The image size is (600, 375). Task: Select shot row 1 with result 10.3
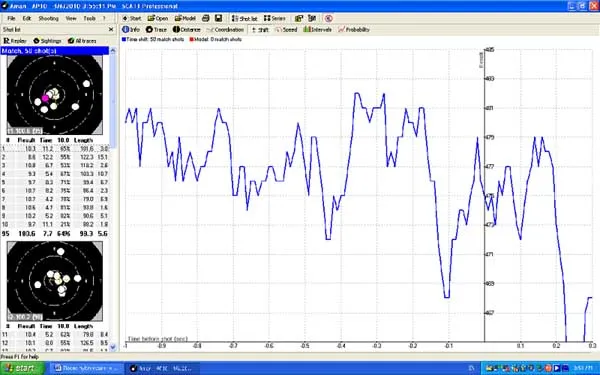(x=55, y=148)
